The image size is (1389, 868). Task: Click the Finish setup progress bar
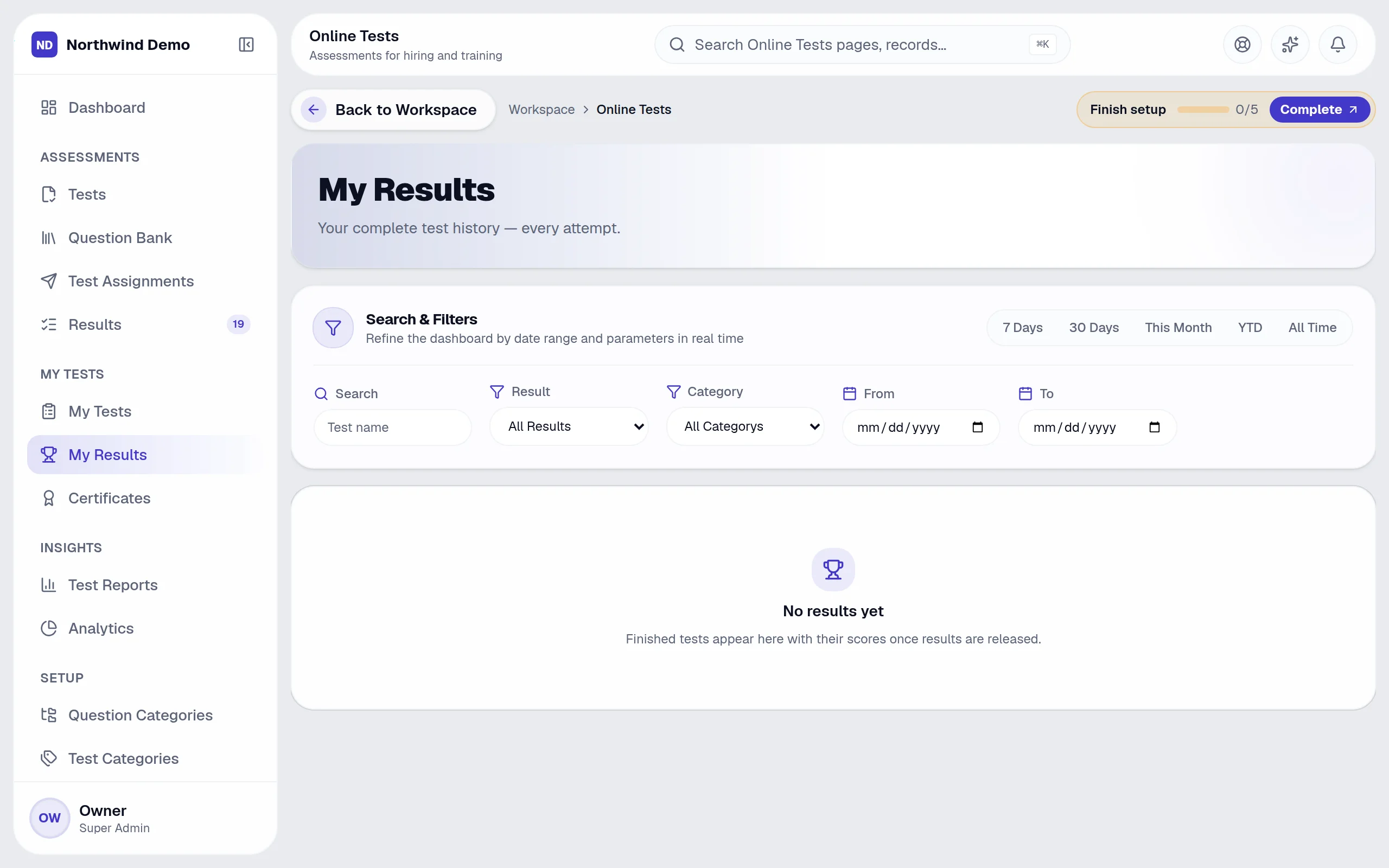click(x=1203, y=110)
